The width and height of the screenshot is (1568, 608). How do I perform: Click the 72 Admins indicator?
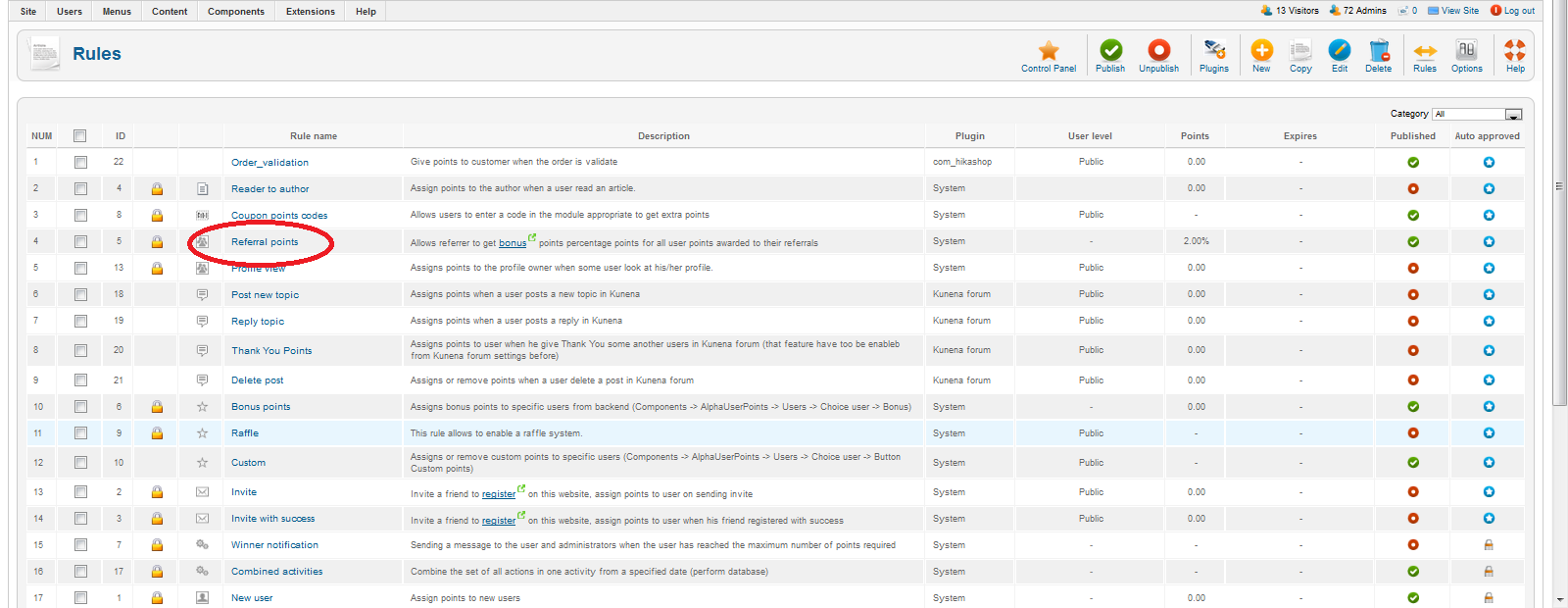tap(1357, 11)
